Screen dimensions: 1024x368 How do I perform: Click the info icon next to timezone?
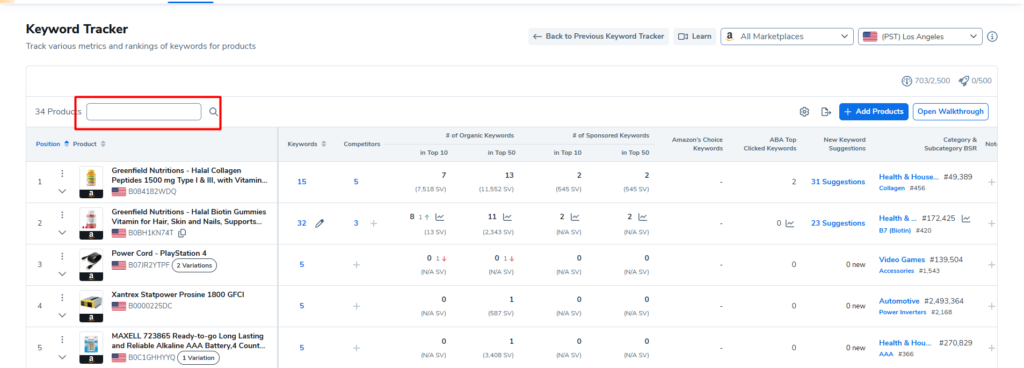click(992, 37)
